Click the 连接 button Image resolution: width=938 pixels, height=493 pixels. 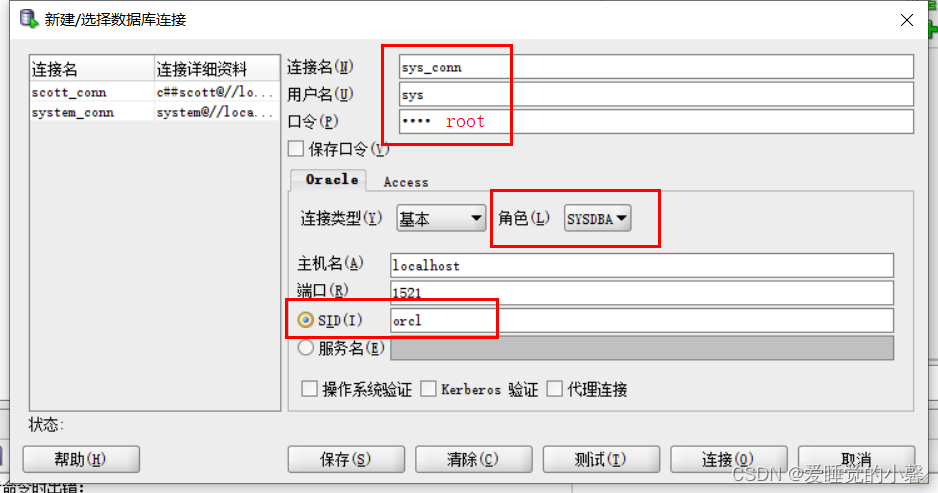coord(729,459)
